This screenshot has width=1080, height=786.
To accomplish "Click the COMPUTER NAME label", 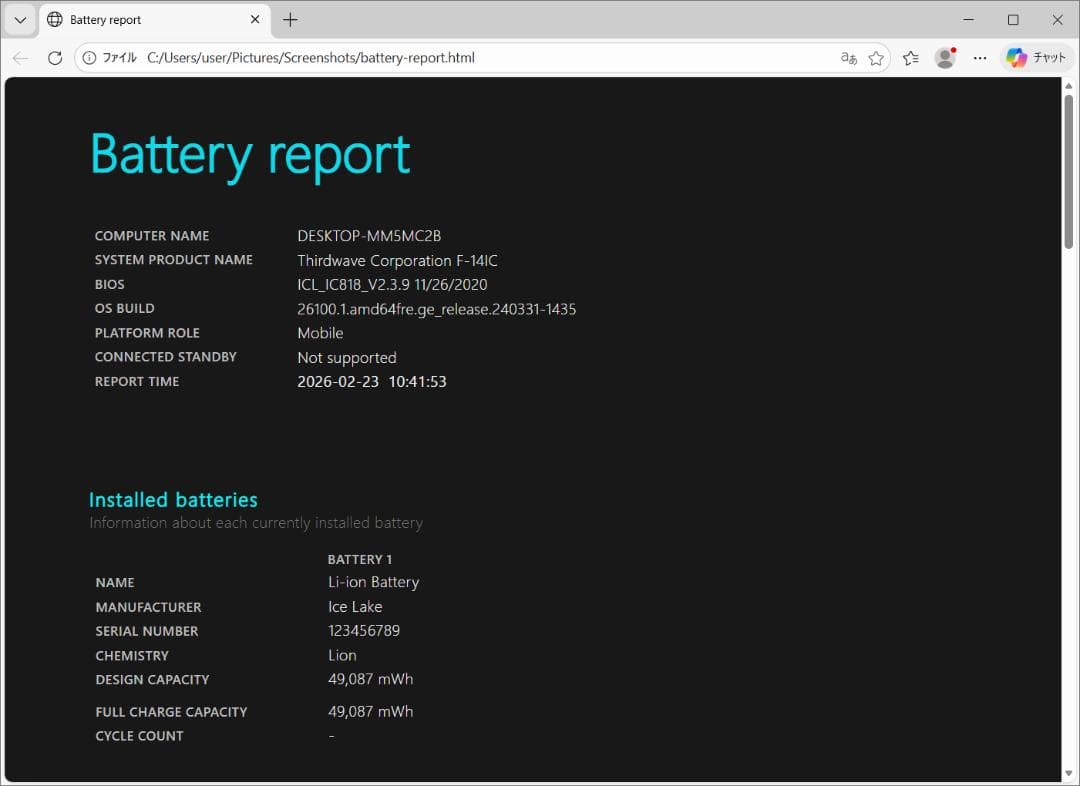I will [152, 236].
